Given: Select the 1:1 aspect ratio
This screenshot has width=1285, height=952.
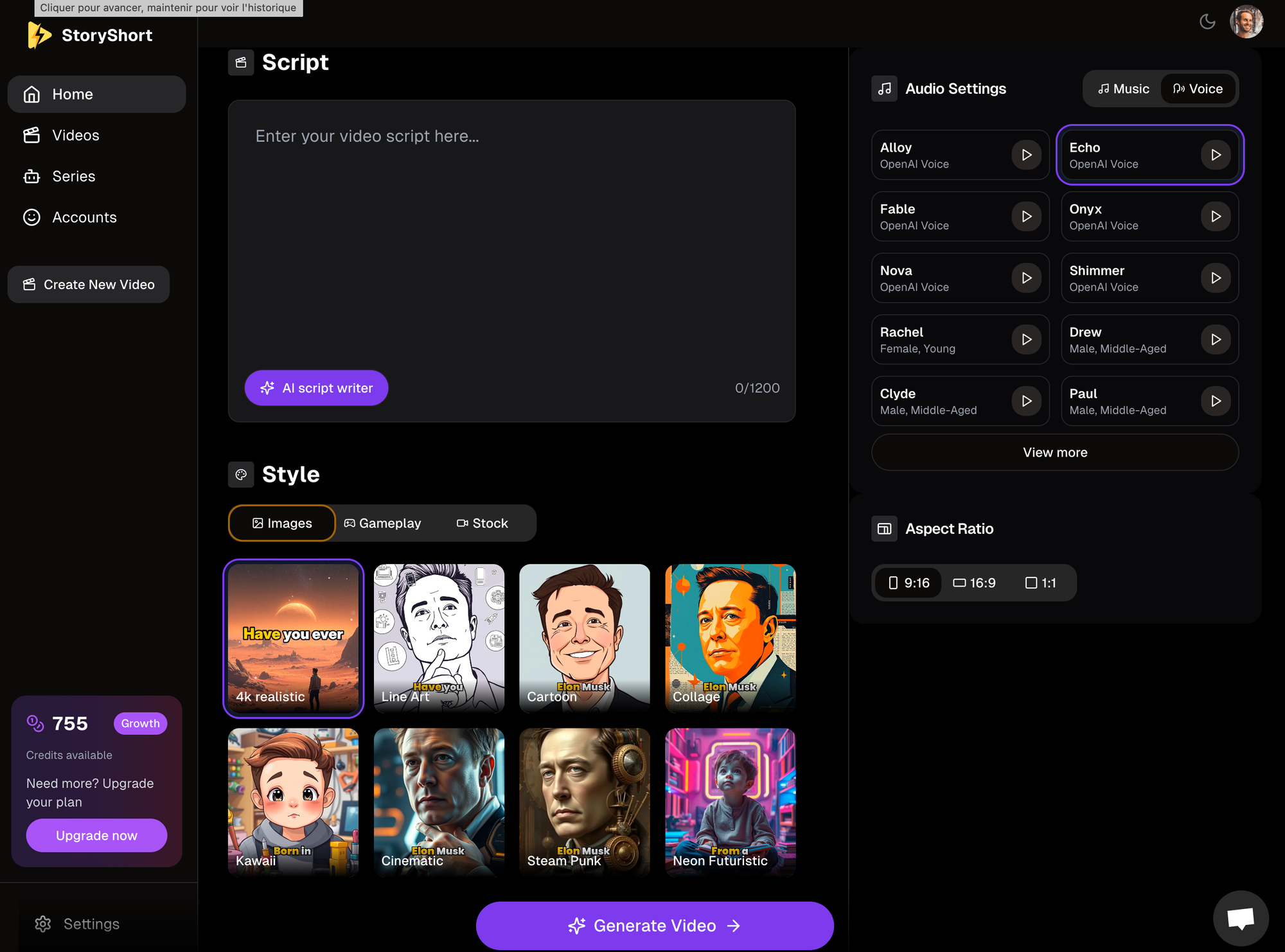Looking at the screenshot, I should pyautogui.click(x=1040, y=583).
